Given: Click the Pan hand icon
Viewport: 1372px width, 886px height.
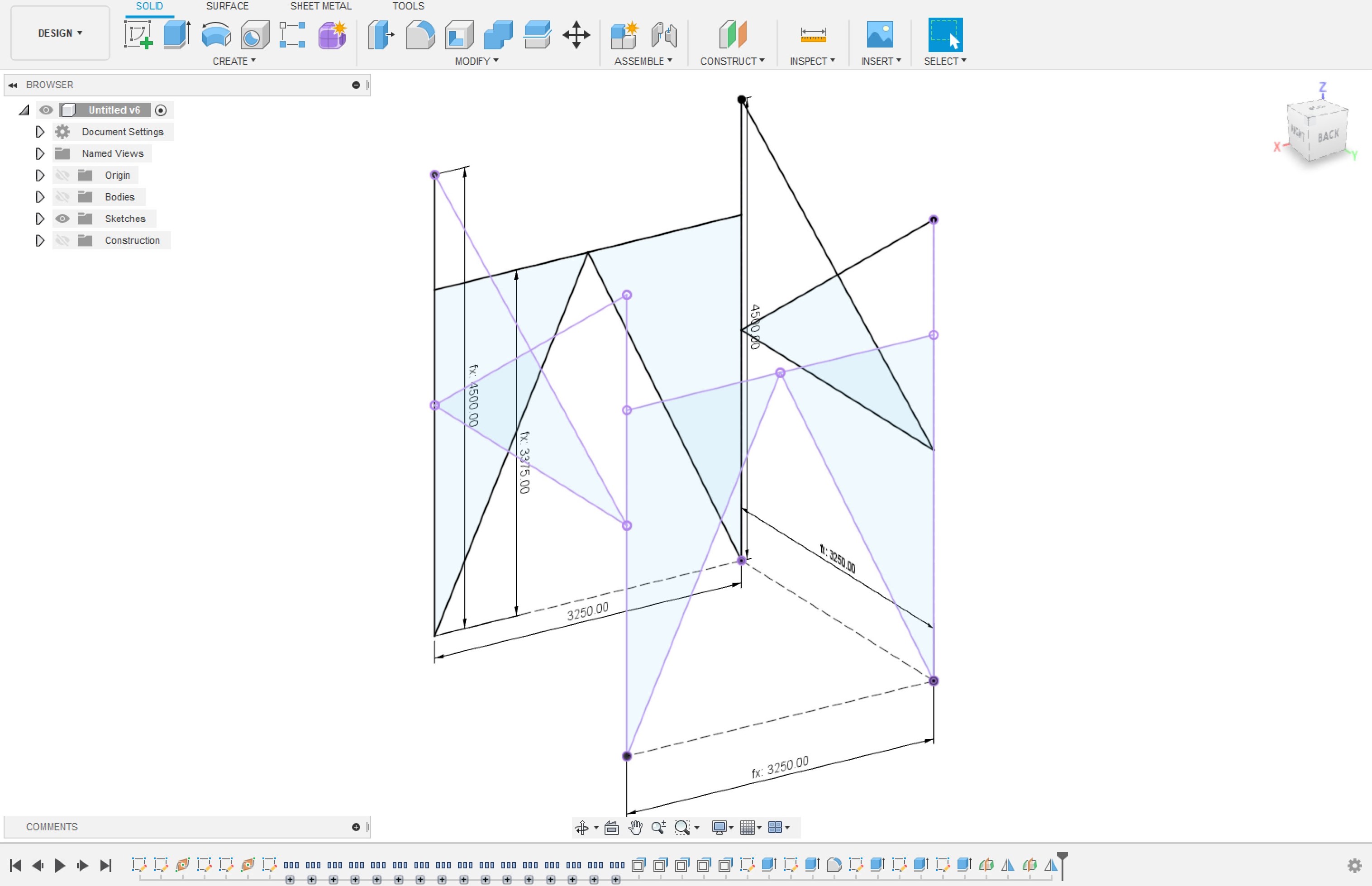Looking at the screenshot, I should (x=635, y=827).
